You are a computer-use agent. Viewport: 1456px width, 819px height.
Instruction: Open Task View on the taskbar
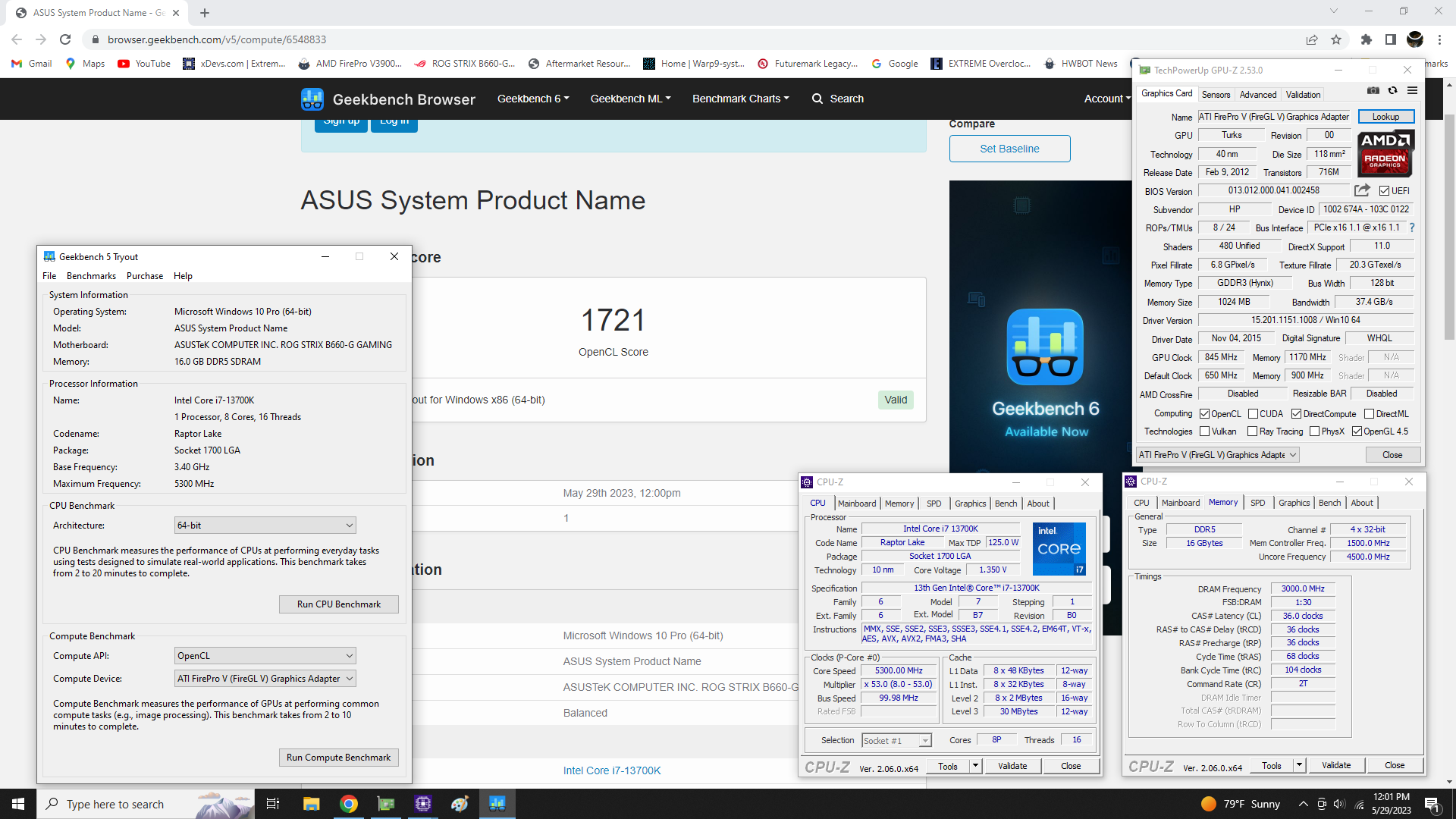[x=273, y=804]
